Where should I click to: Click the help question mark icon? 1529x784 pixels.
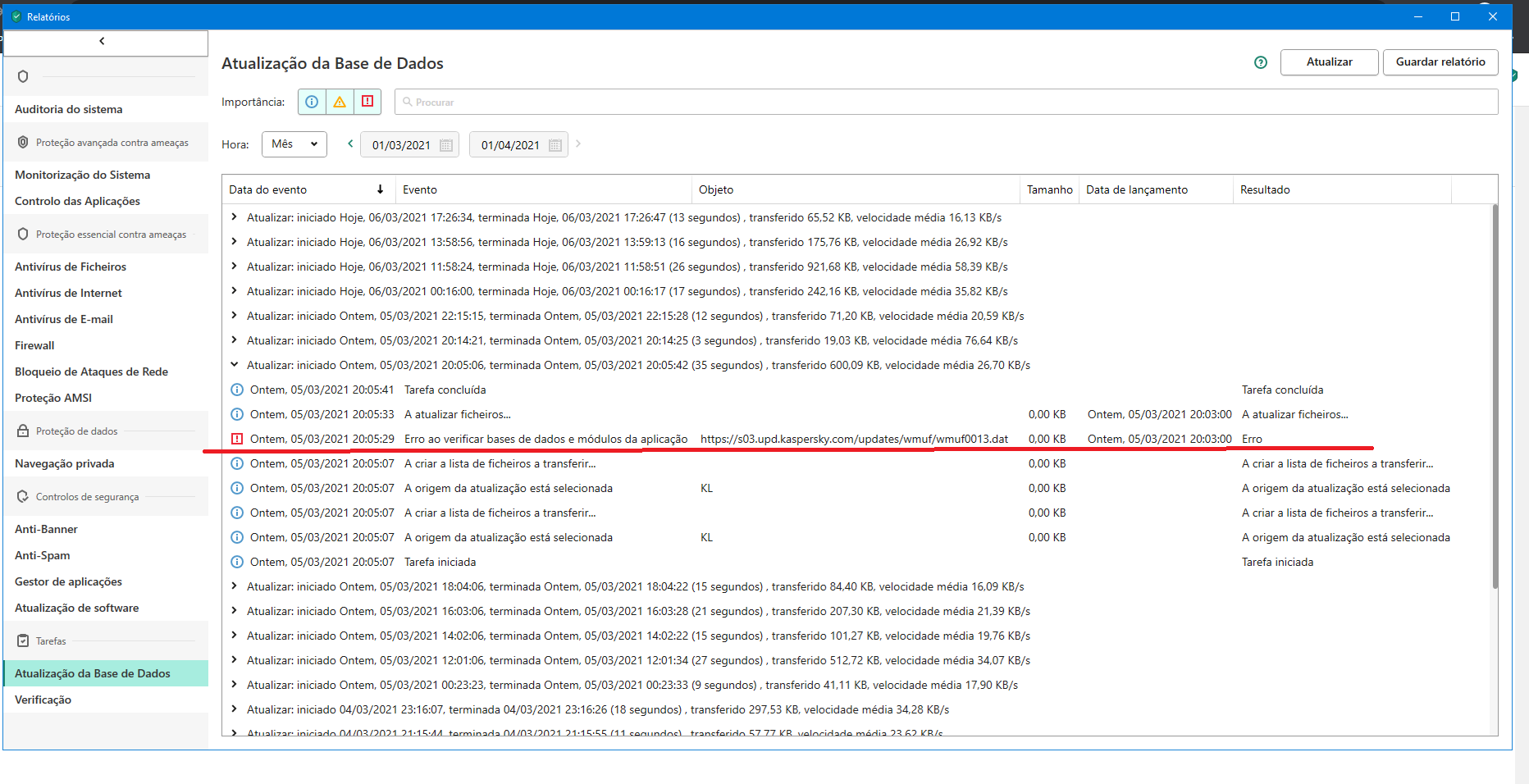tap(1261, 62)
